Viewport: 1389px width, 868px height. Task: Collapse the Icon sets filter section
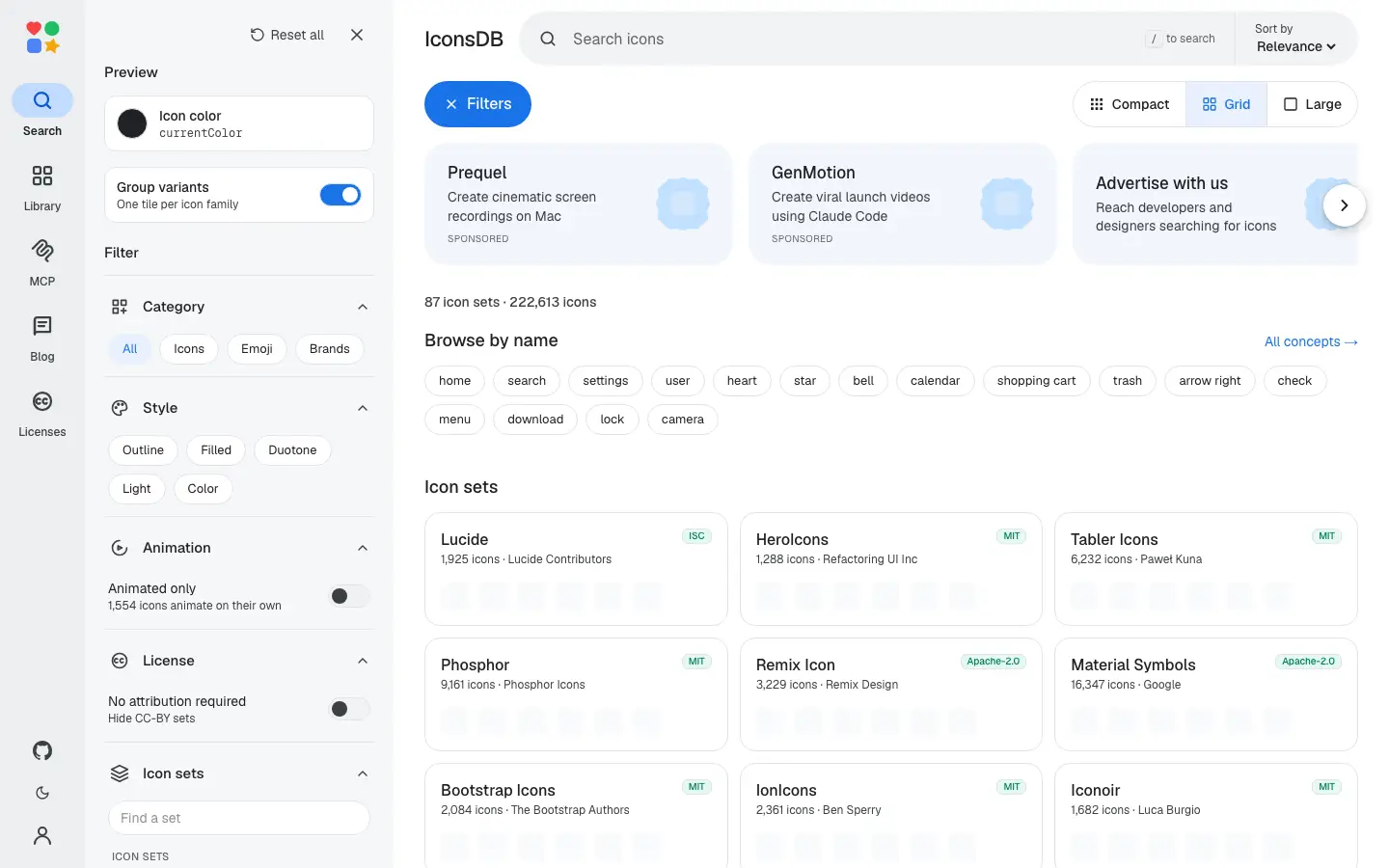coord(363,773)
